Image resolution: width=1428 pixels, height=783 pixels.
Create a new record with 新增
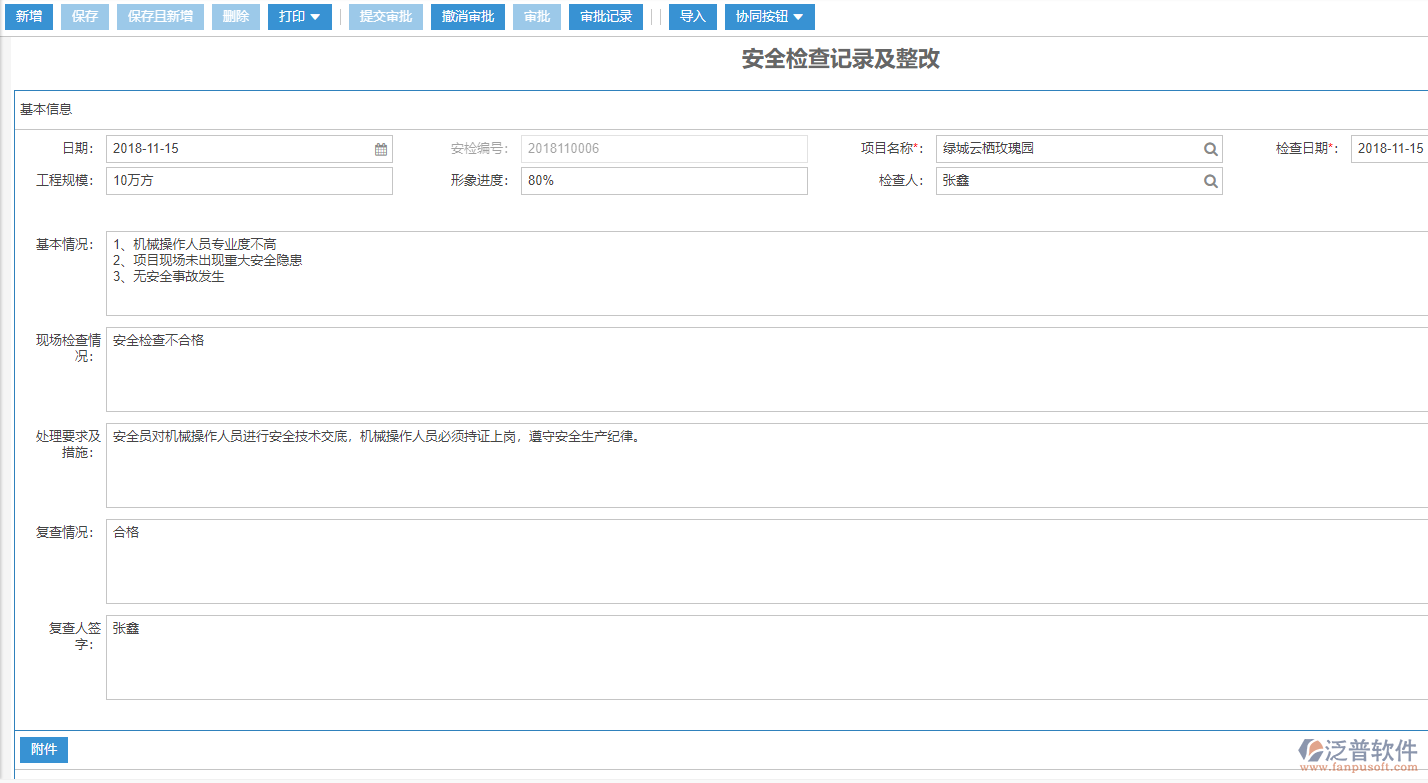(x=28, y=16)
